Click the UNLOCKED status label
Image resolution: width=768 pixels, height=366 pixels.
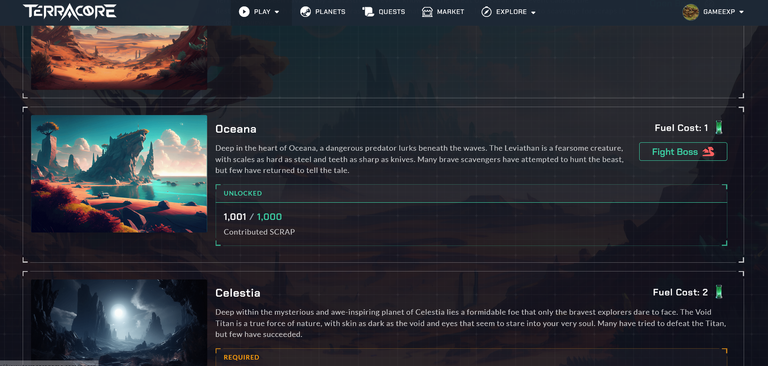coord(243,193)
